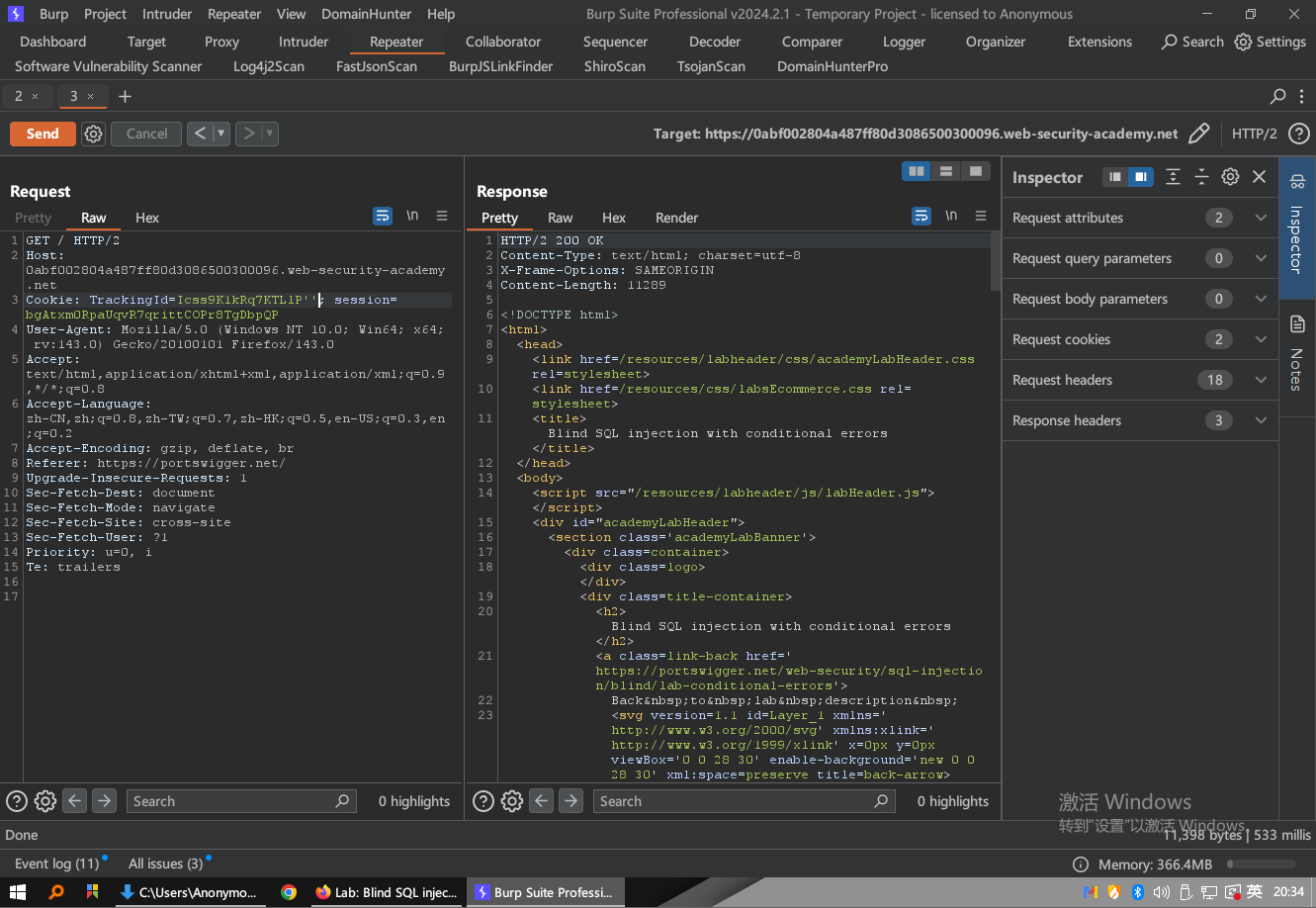The height and width of the screenshot is (908, 1316).
Task: Click the pencil icon to edit target
Action: [x=1198, y=134]
